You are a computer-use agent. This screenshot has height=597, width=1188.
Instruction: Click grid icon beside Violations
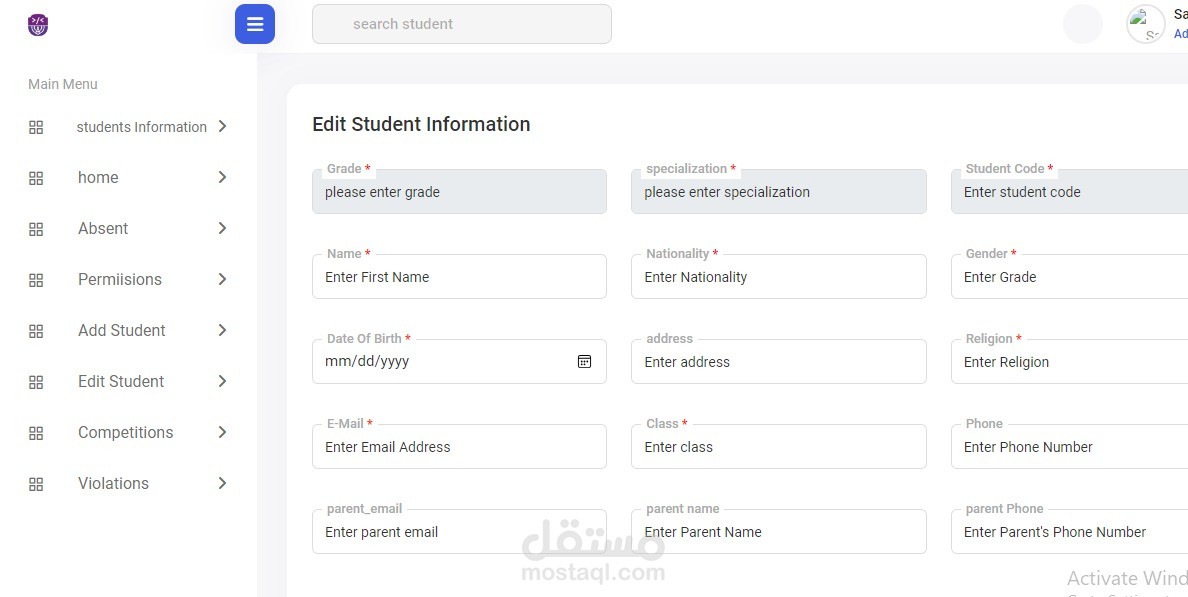(x=36, y=484)
